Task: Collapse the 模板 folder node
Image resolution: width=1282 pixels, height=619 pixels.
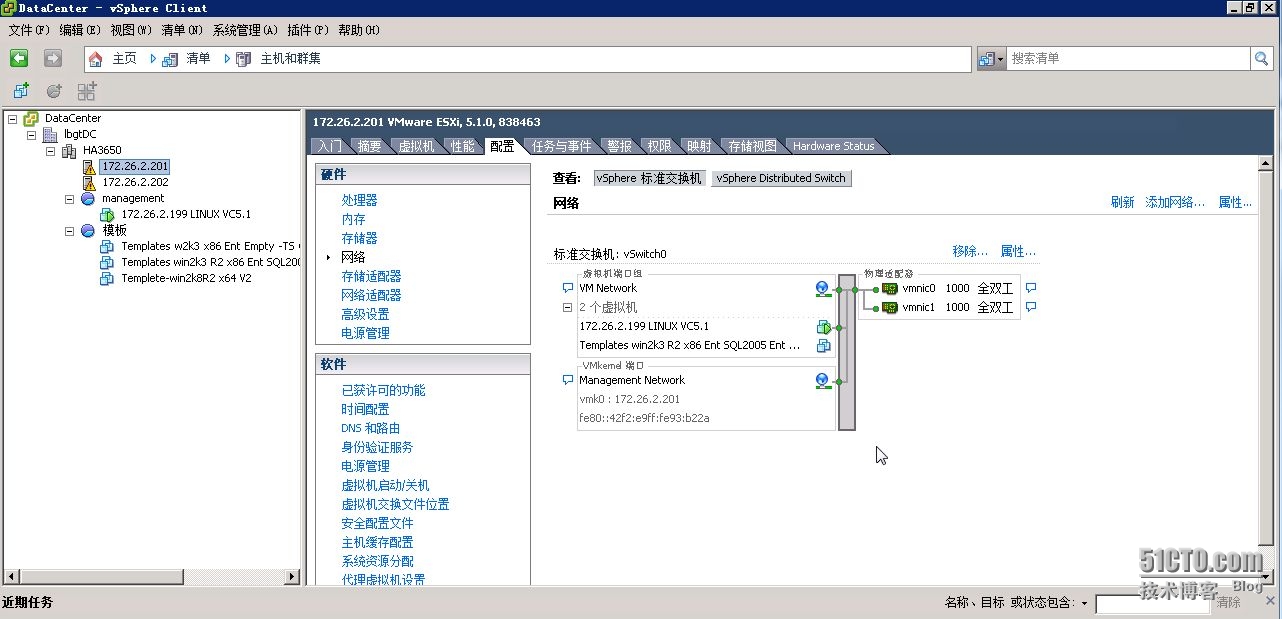Action: [x=69, y=231]
